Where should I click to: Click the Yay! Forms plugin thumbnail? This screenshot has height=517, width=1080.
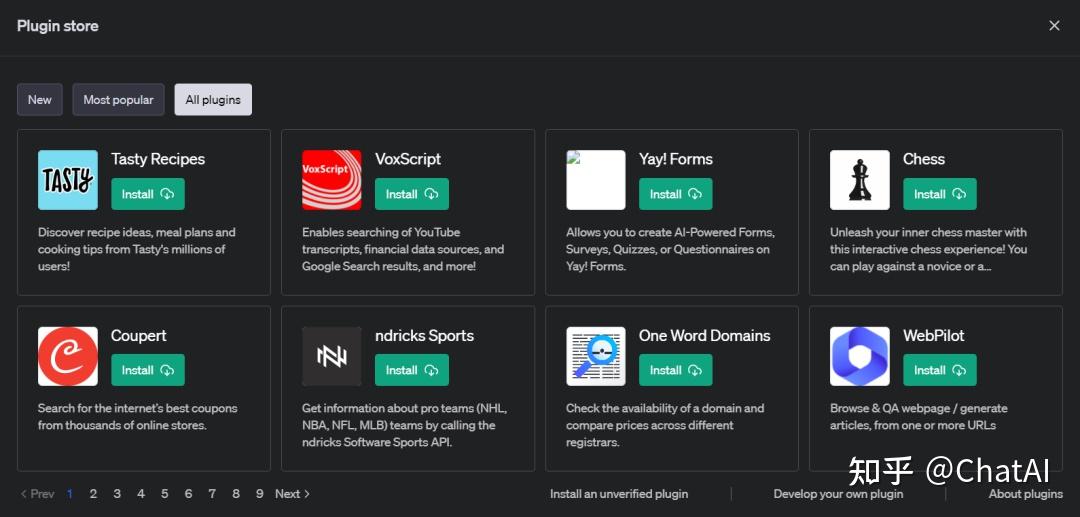[596, 180]
